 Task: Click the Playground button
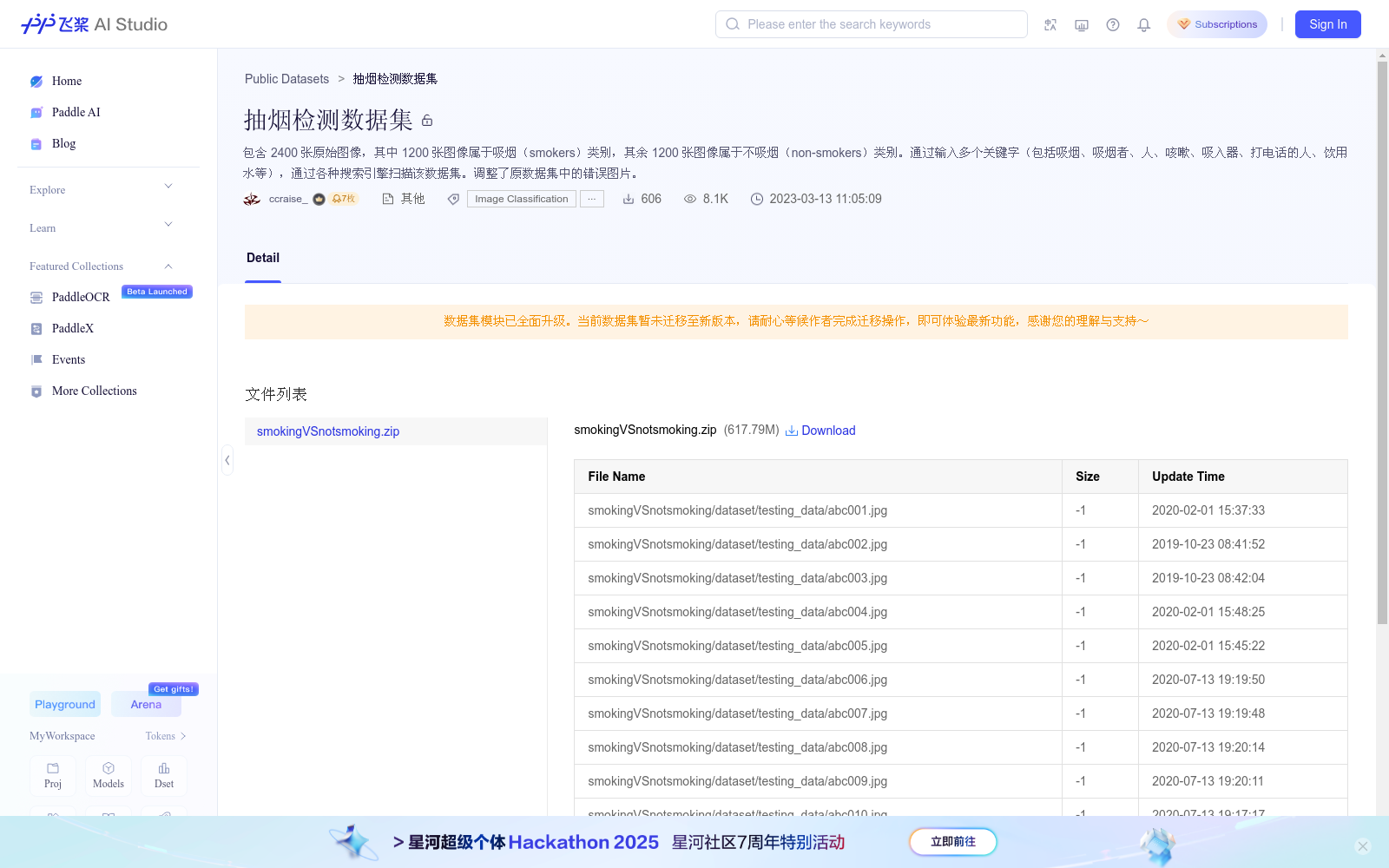click(65, 704)
